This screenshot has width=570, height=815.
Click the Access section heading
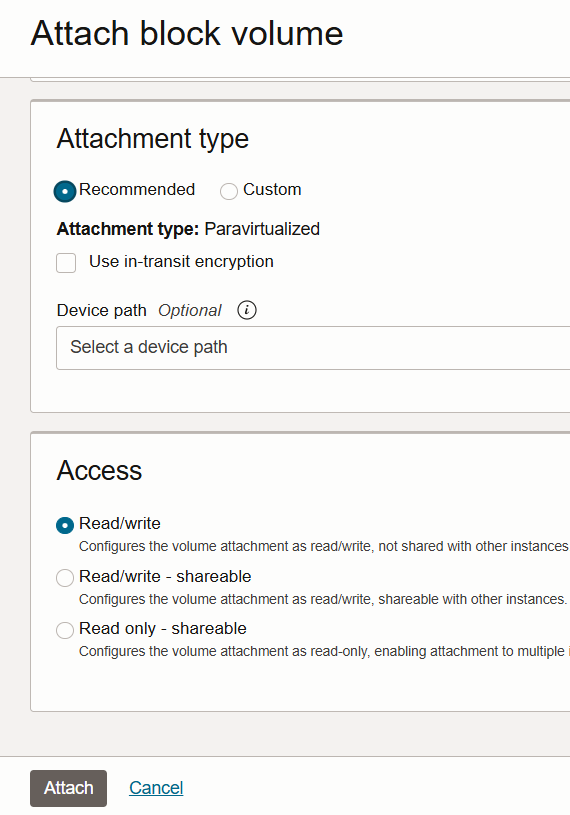click(x=99, y=470)
